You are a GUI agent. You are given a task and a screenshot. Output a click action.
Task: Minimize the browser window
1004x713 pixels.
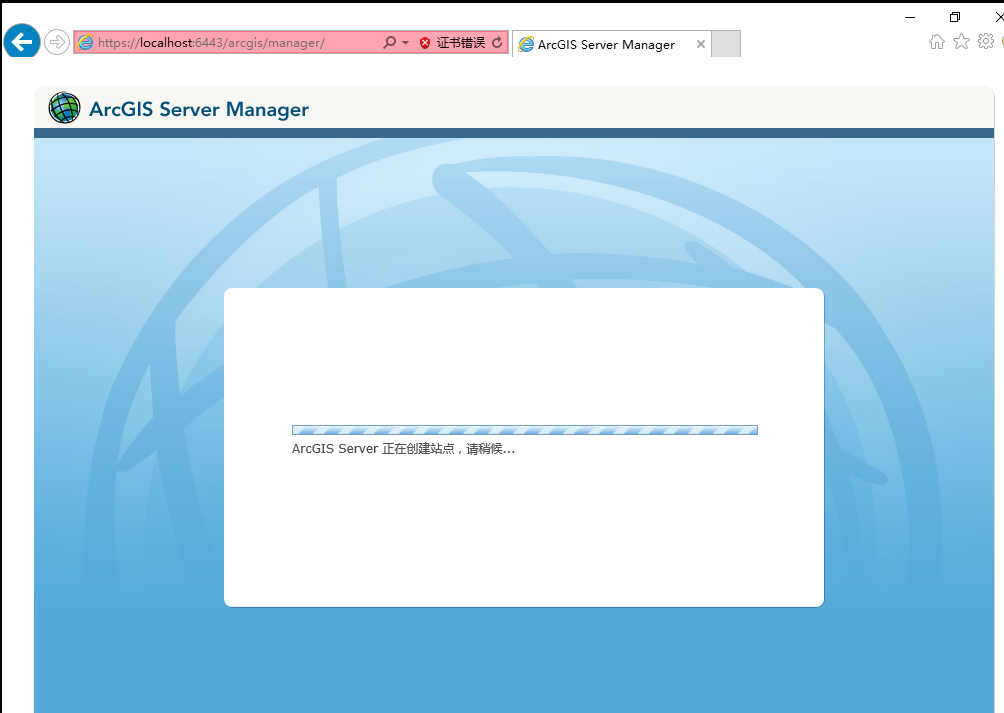(x=910, y=17)
